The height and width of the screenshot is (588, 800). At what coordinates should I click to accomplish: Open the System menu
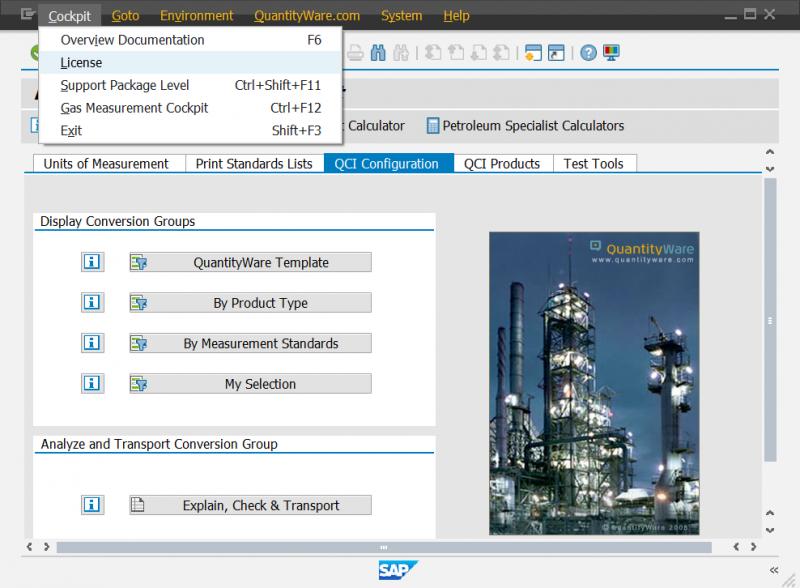pos(402,16)
